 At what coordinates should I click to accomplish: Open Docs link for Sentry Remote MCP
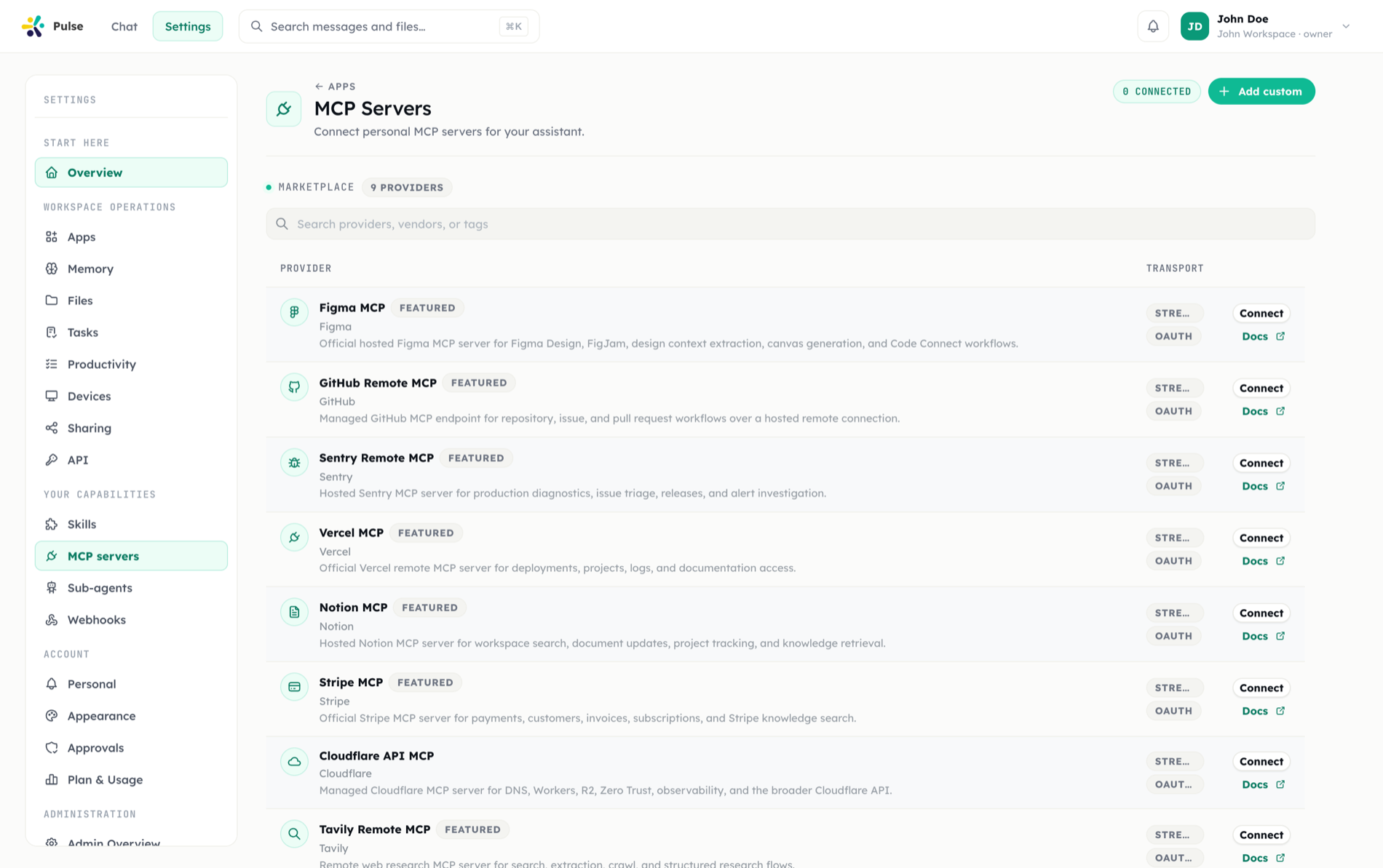click(x=1263, y=487)
